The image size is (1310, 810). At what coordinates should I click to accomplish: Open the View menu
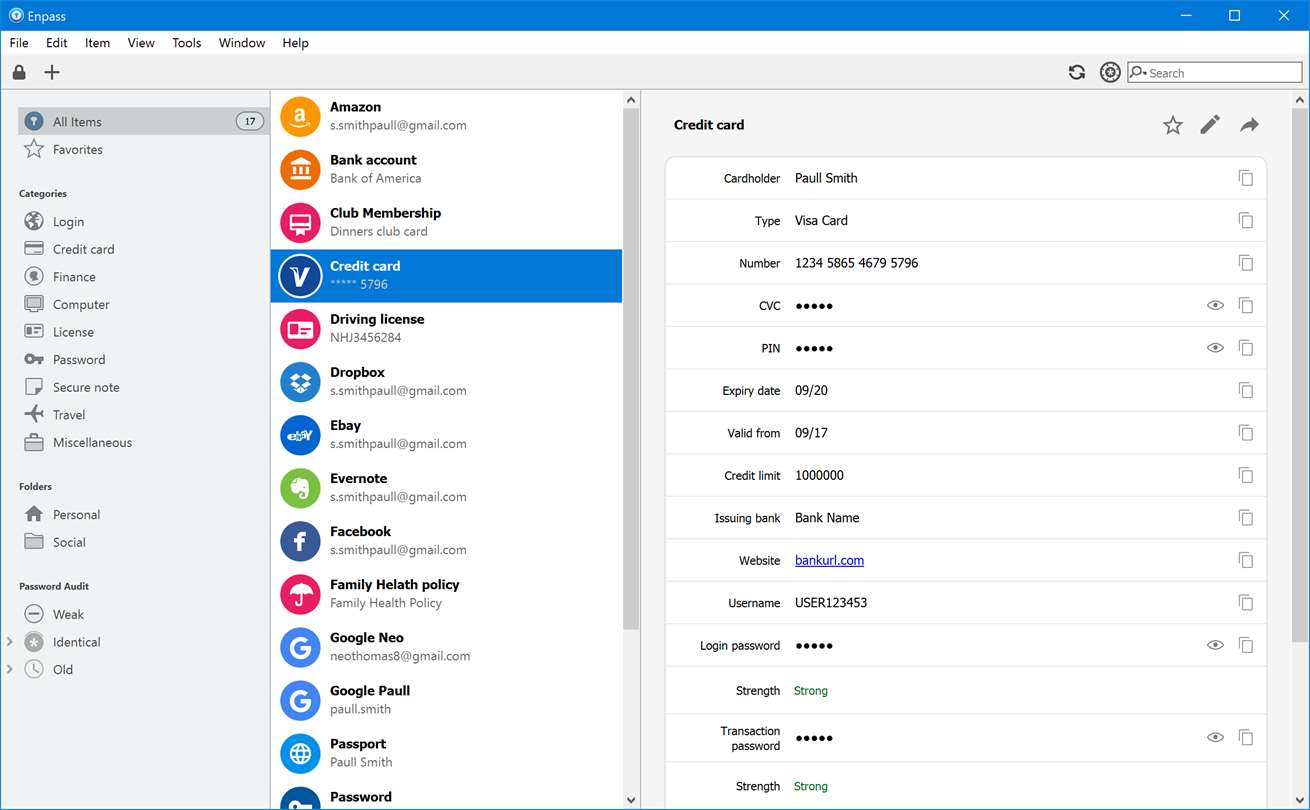click(141, 43)
